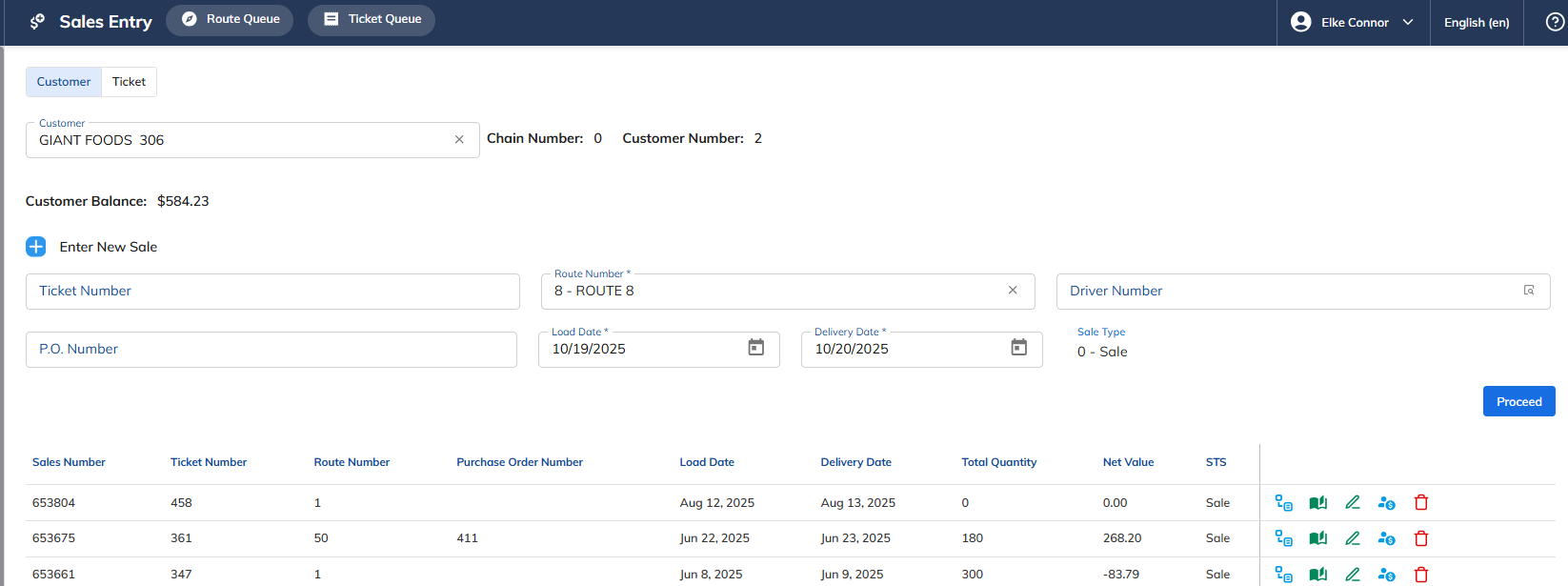This screenshot has height=586, width=1568.
Task: Open the Load Date calendar picker
Action: click(x=756, y=348)
